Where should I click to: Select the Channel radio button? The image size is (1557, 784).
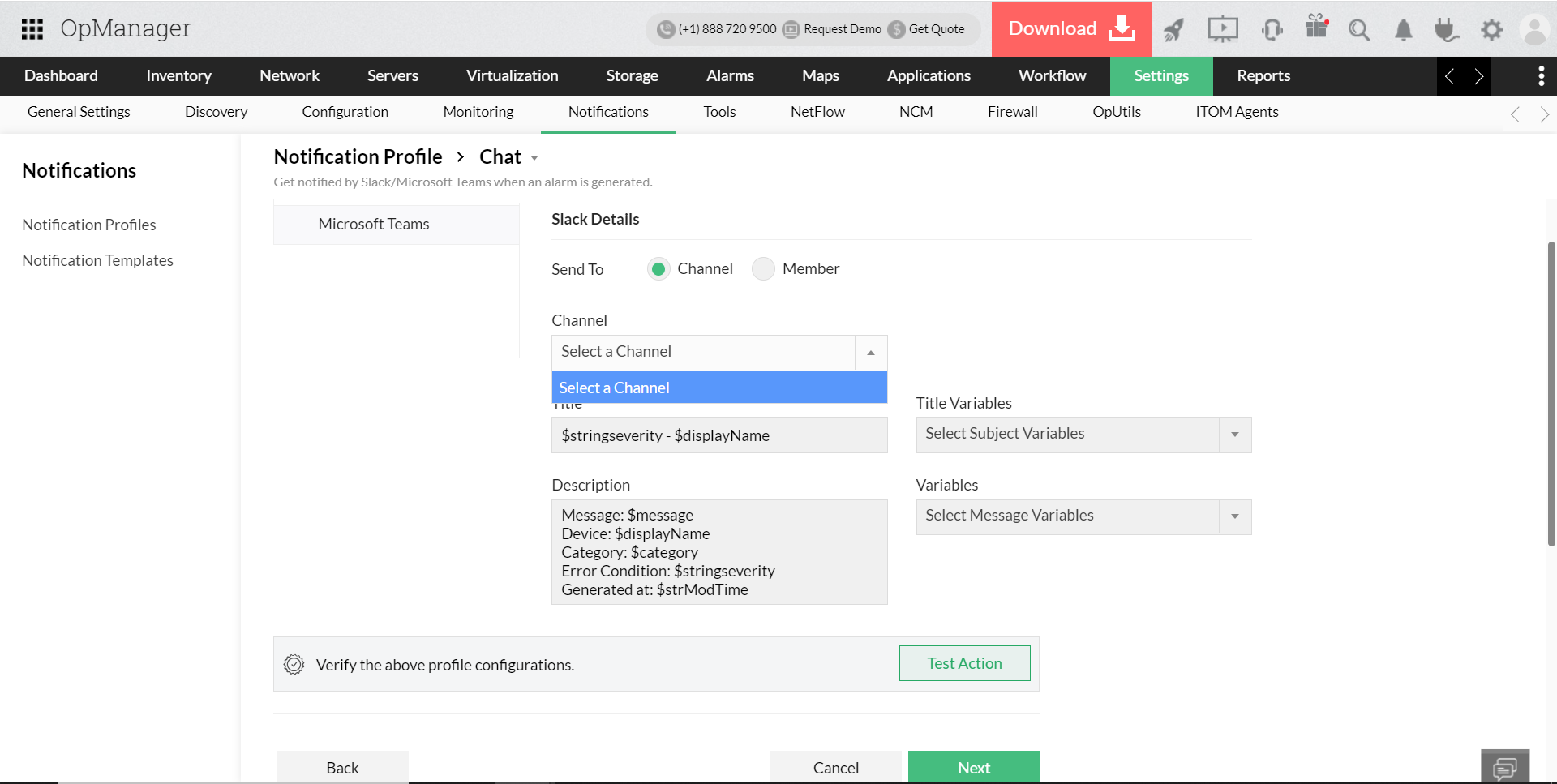[x=658, y=268]
